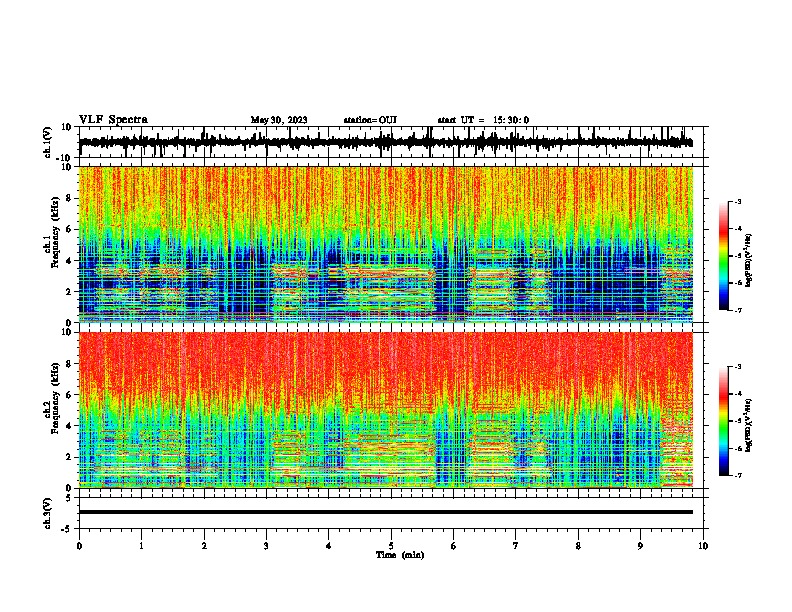This screenshot has width=792, height=612.
Task: Click the time axis tick label "7"
Action: click(516, 546)
